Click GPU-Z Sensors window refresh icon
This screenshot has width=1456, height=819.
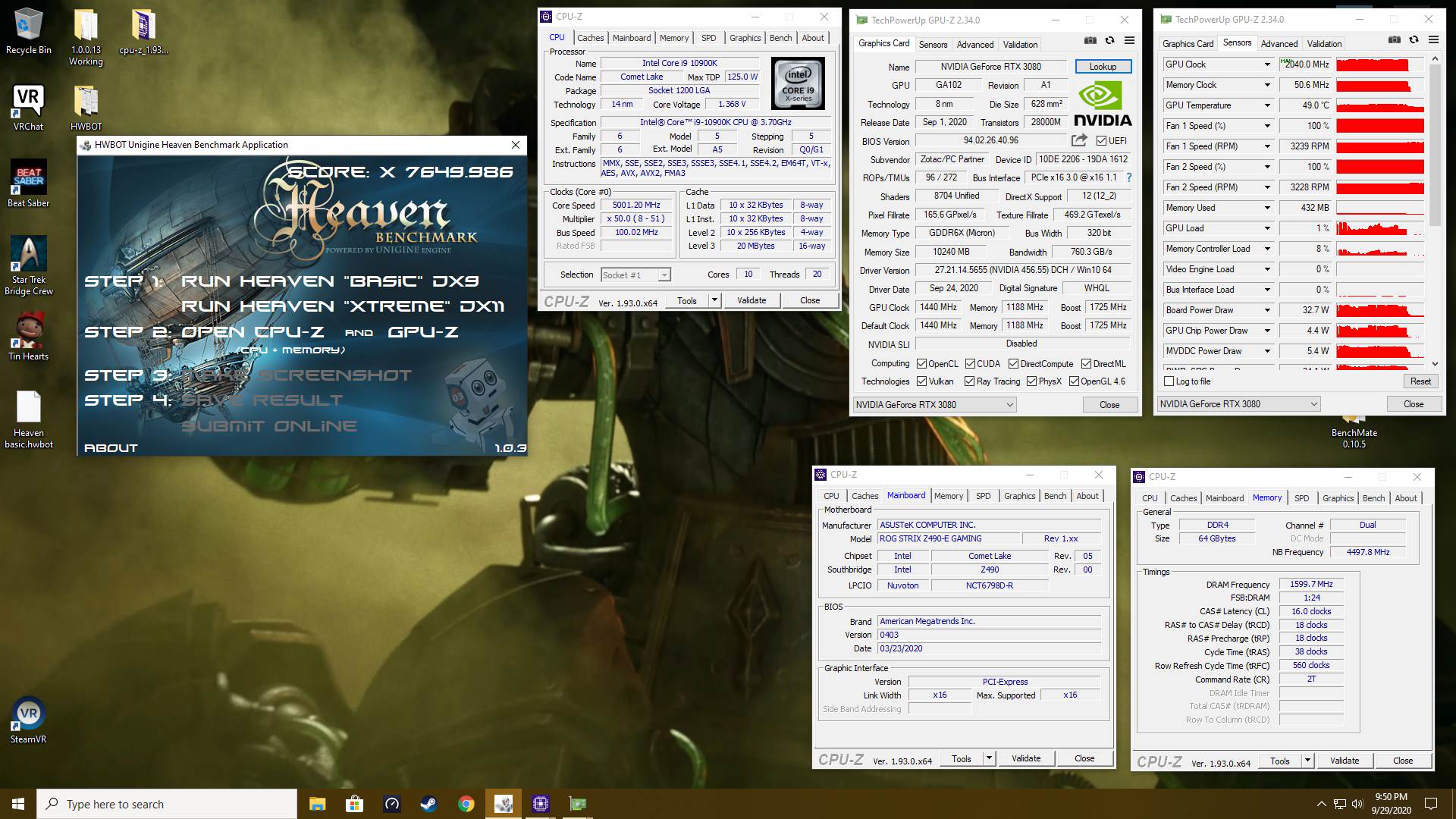point(1414,39)
